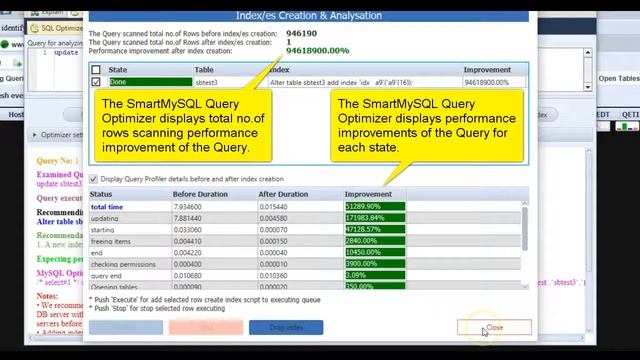
Task: Toggle Display Query Profiler details checkbox
Action: (93, 179)
